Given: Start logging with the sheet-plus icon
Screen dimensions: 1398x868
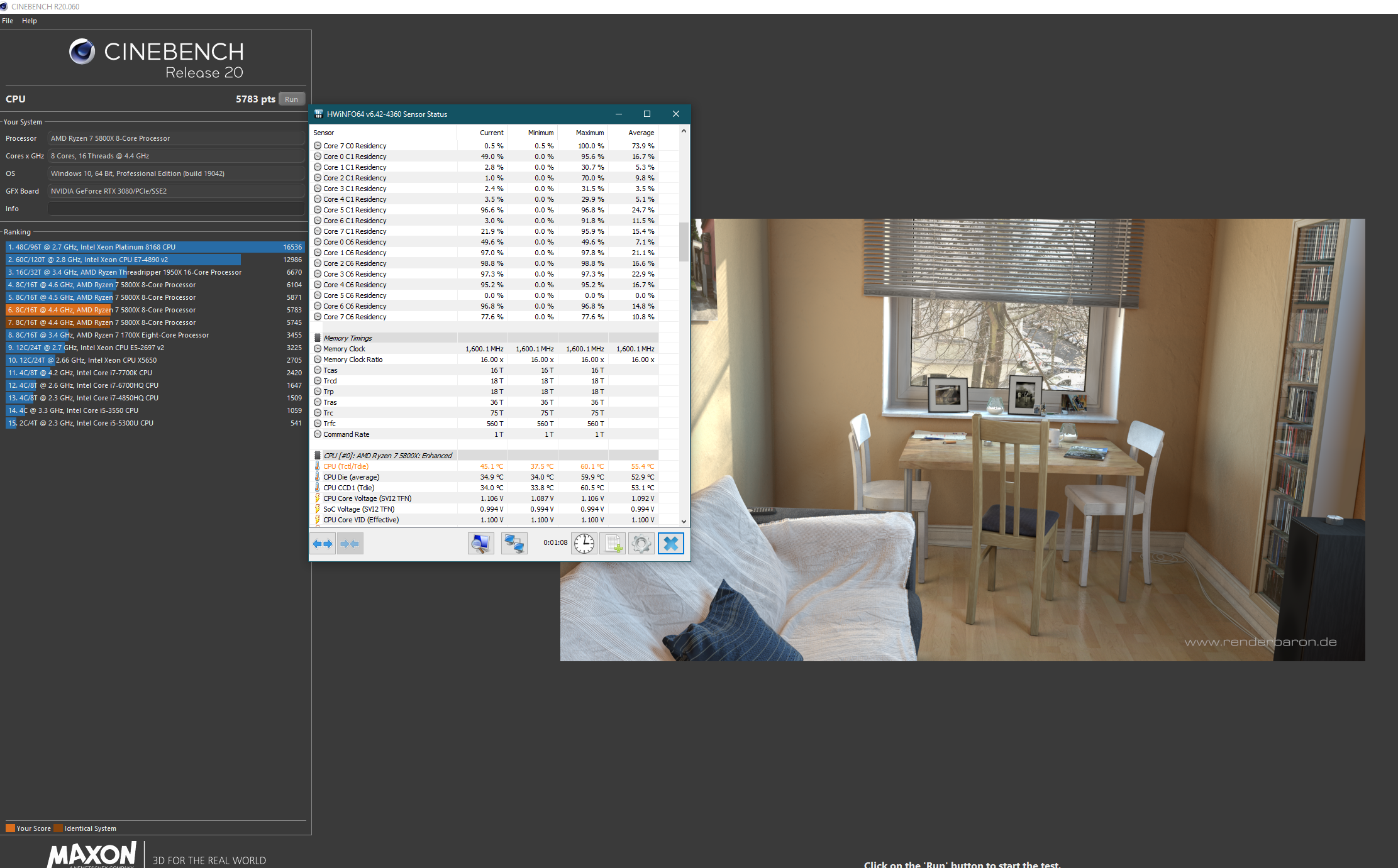Looking at the screenshot, I should [x=613, y=544].
